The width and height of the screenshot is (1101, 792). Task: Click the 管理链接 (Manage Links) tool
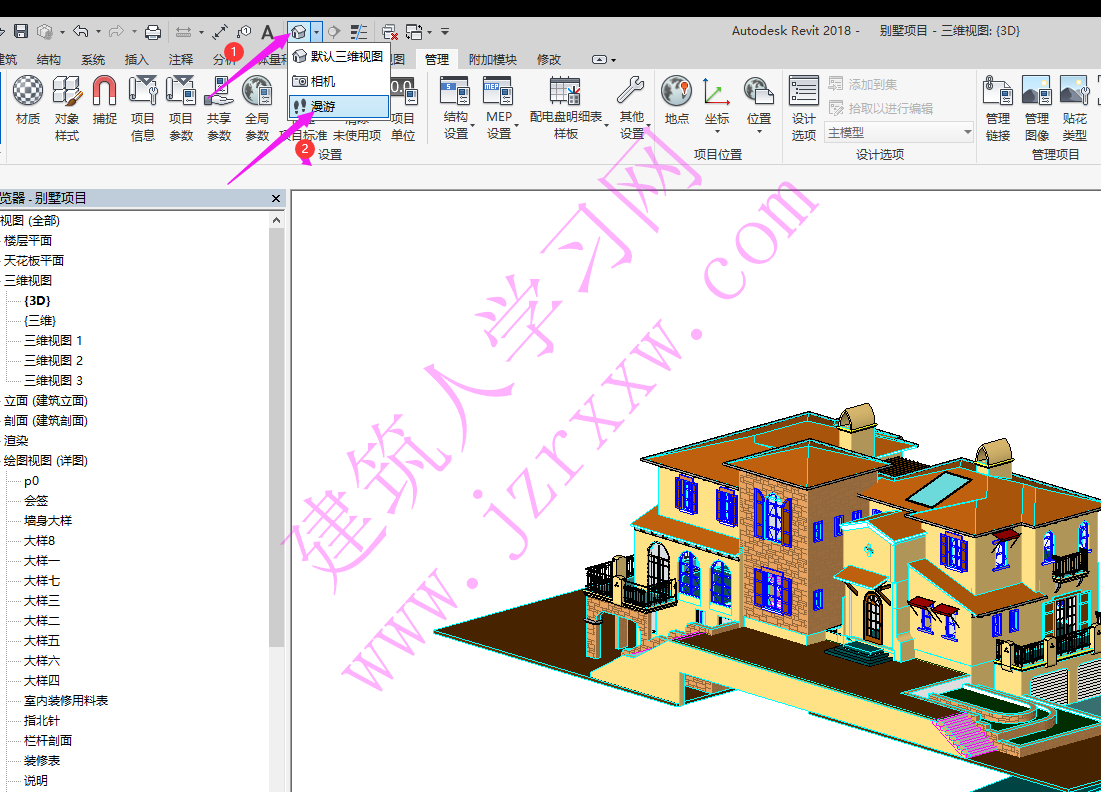pos(998,109)
